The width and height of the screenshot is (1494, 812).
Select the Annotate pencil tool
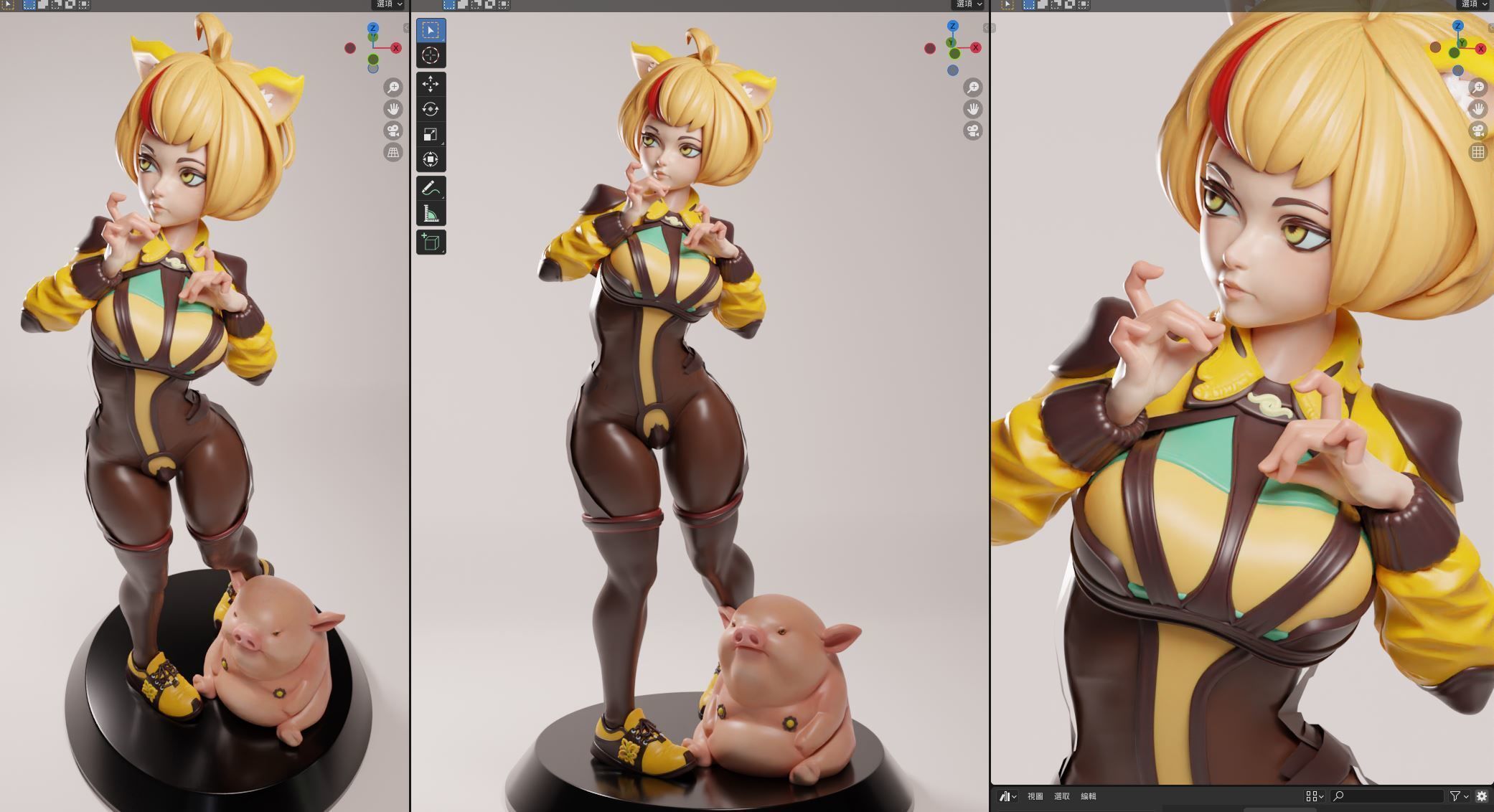point(431,188)
